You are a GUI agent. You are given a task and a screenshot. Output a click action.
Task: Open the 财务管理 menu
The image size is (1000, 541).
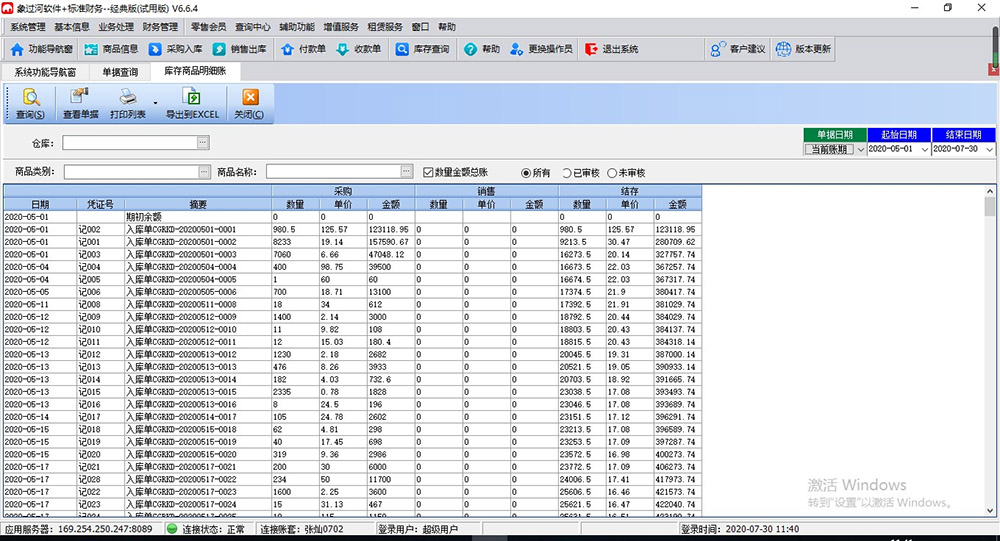point(160,27)
